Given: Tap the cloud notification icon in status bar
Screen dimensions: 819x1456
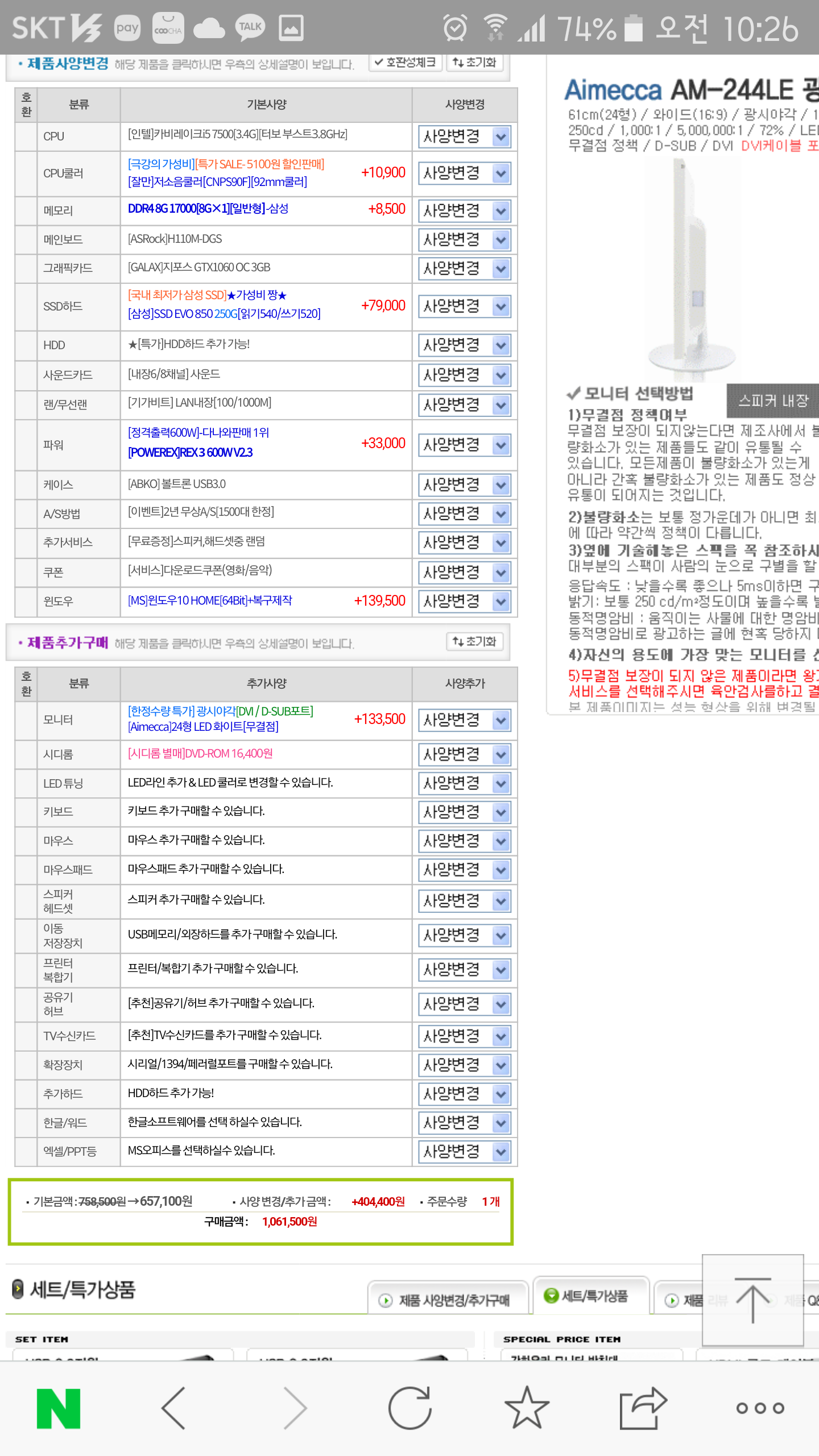Looking at the screenshot, I should (209, 27).
